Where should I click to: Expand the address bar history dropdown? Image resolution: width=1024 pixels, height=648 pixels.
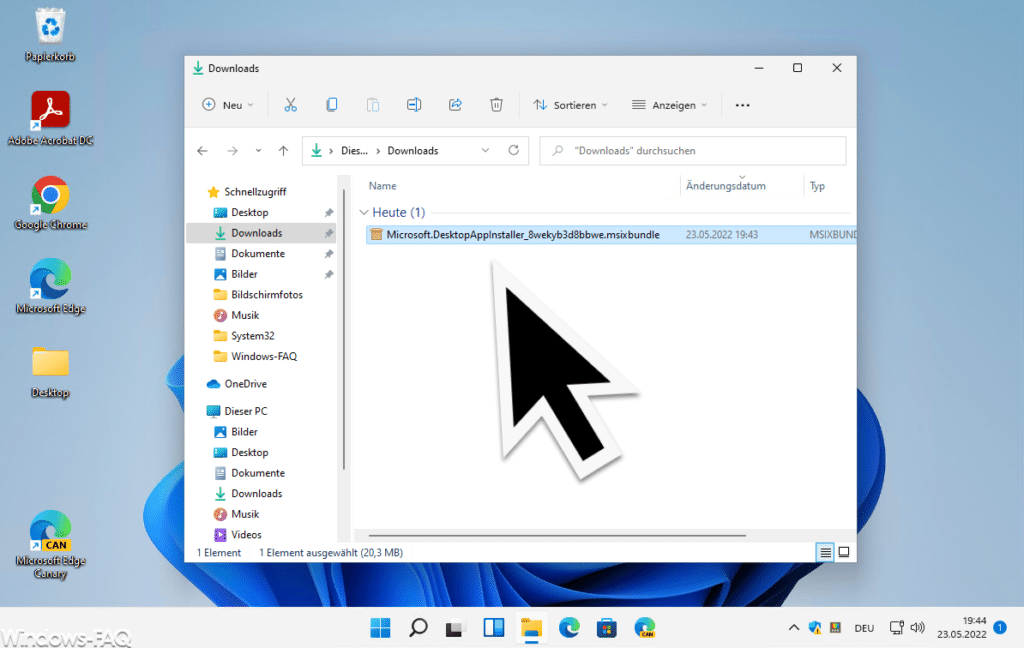[x=485, y=150]
